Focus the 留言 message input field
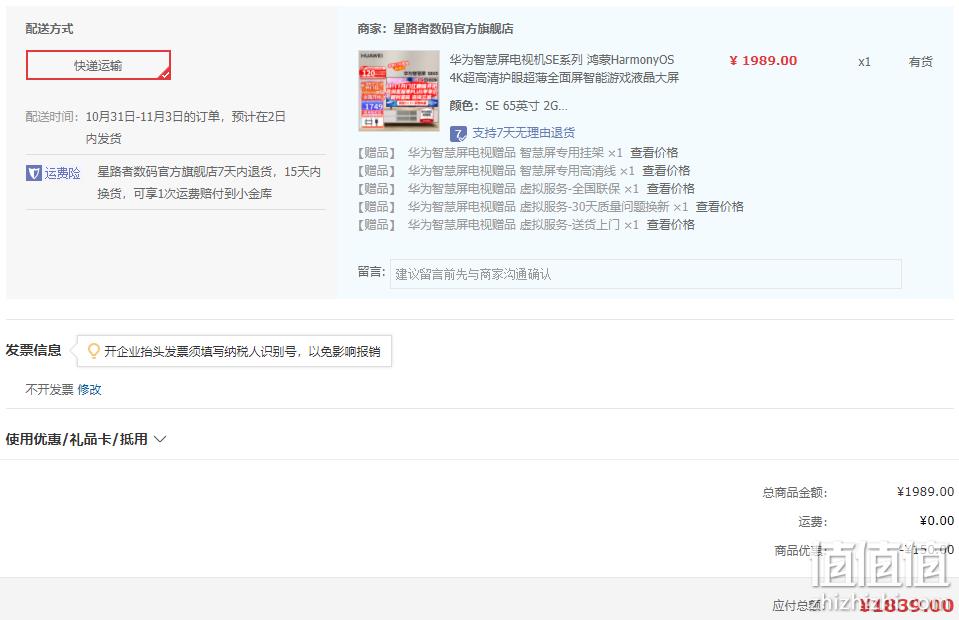This screenshot has width=959, height=620. (646, 274)
